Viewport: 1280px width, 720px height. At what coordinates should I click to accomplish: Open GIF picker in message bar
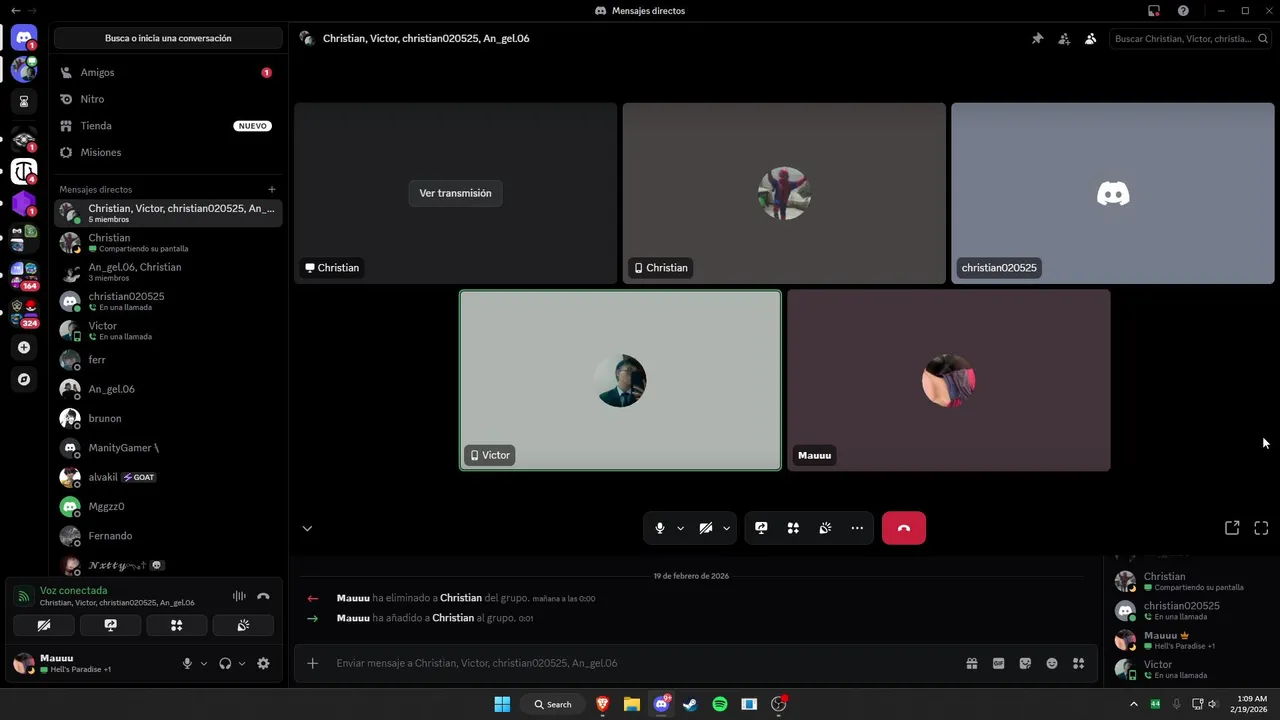[998, 663]
